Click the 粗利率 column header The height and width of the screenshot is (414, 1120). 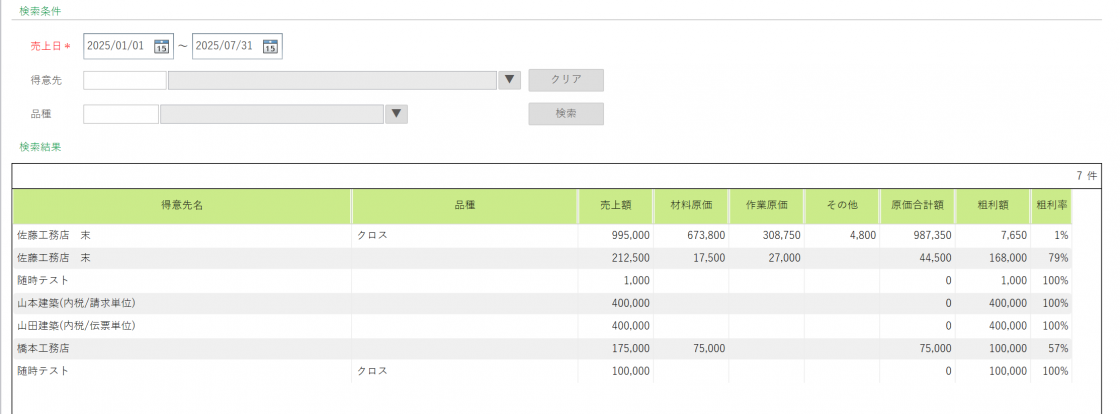1051,205
